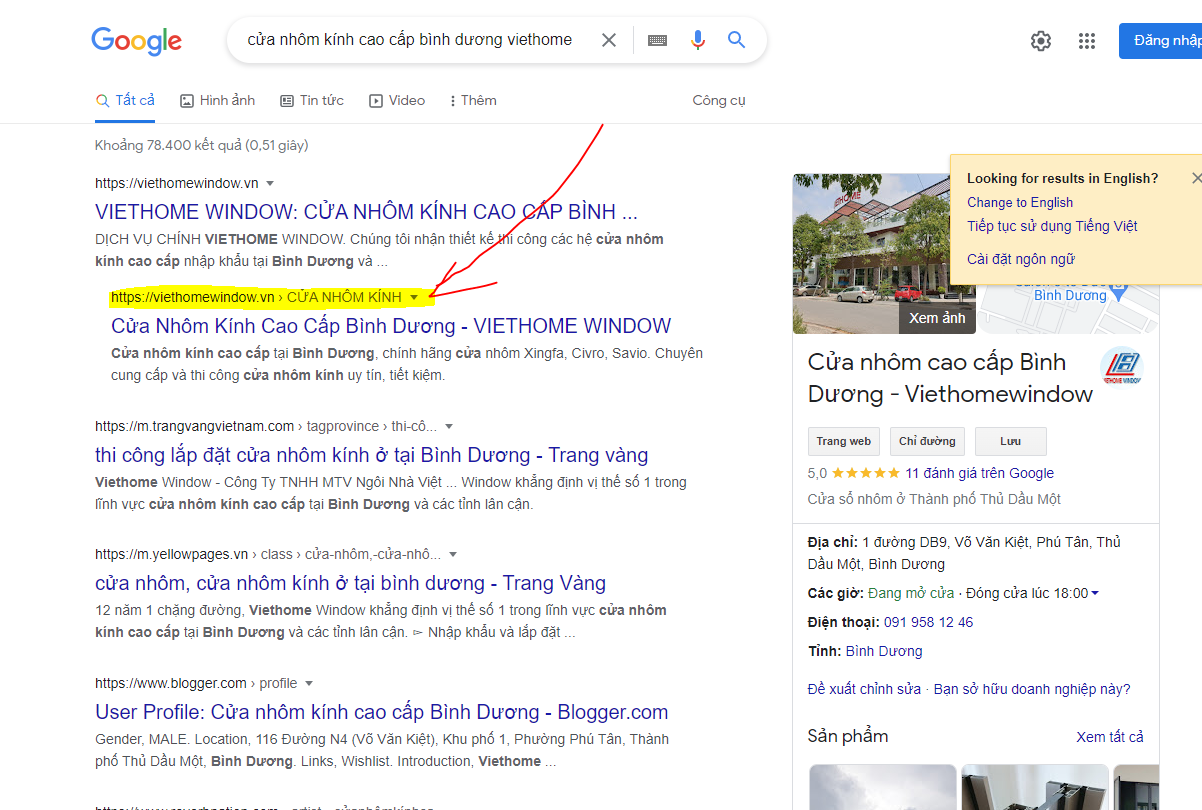Click inside the search text field
The image size is (1202, 810).
pyautogui.click(x=410, y=40)
